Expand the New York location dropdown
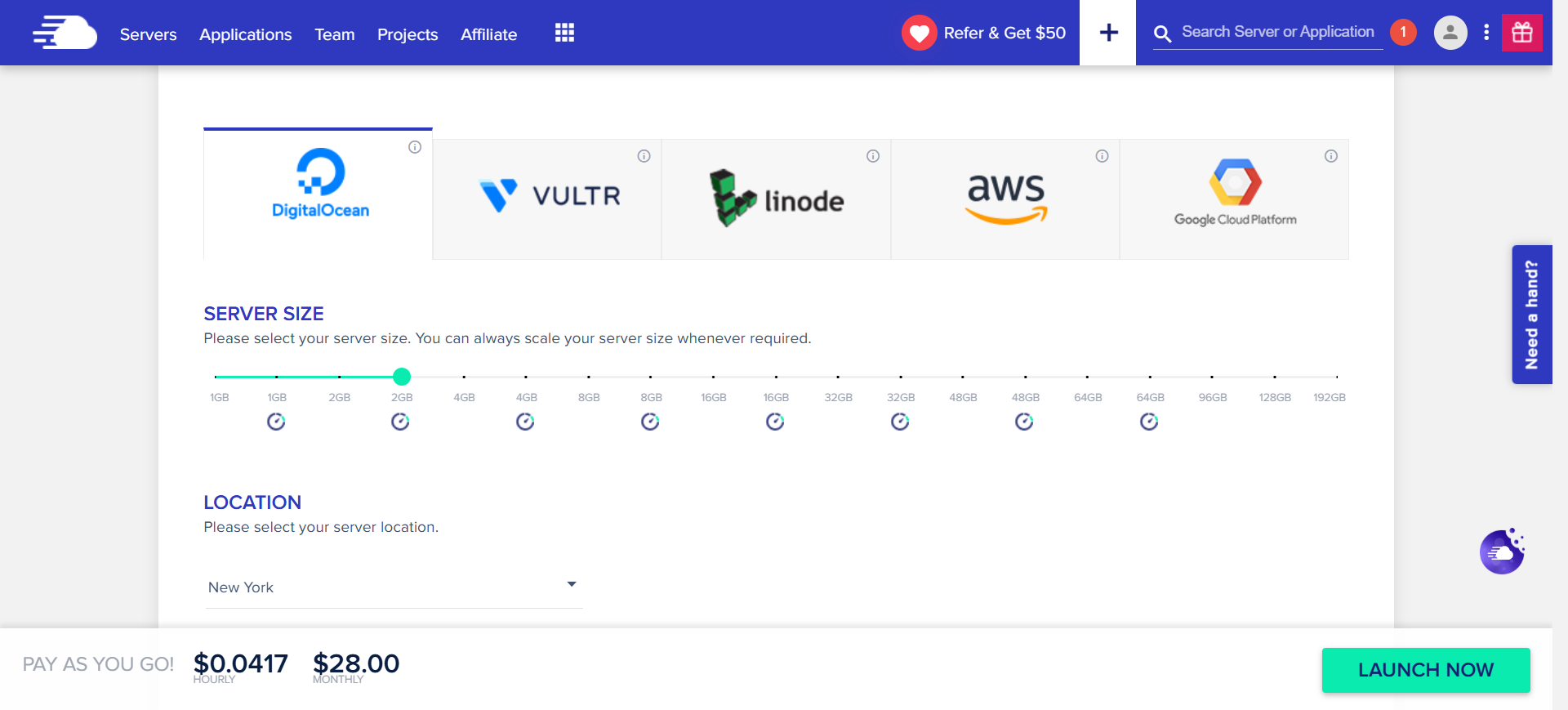The width and height of the screenshot is (1568, 710). (x=394, y=587)
